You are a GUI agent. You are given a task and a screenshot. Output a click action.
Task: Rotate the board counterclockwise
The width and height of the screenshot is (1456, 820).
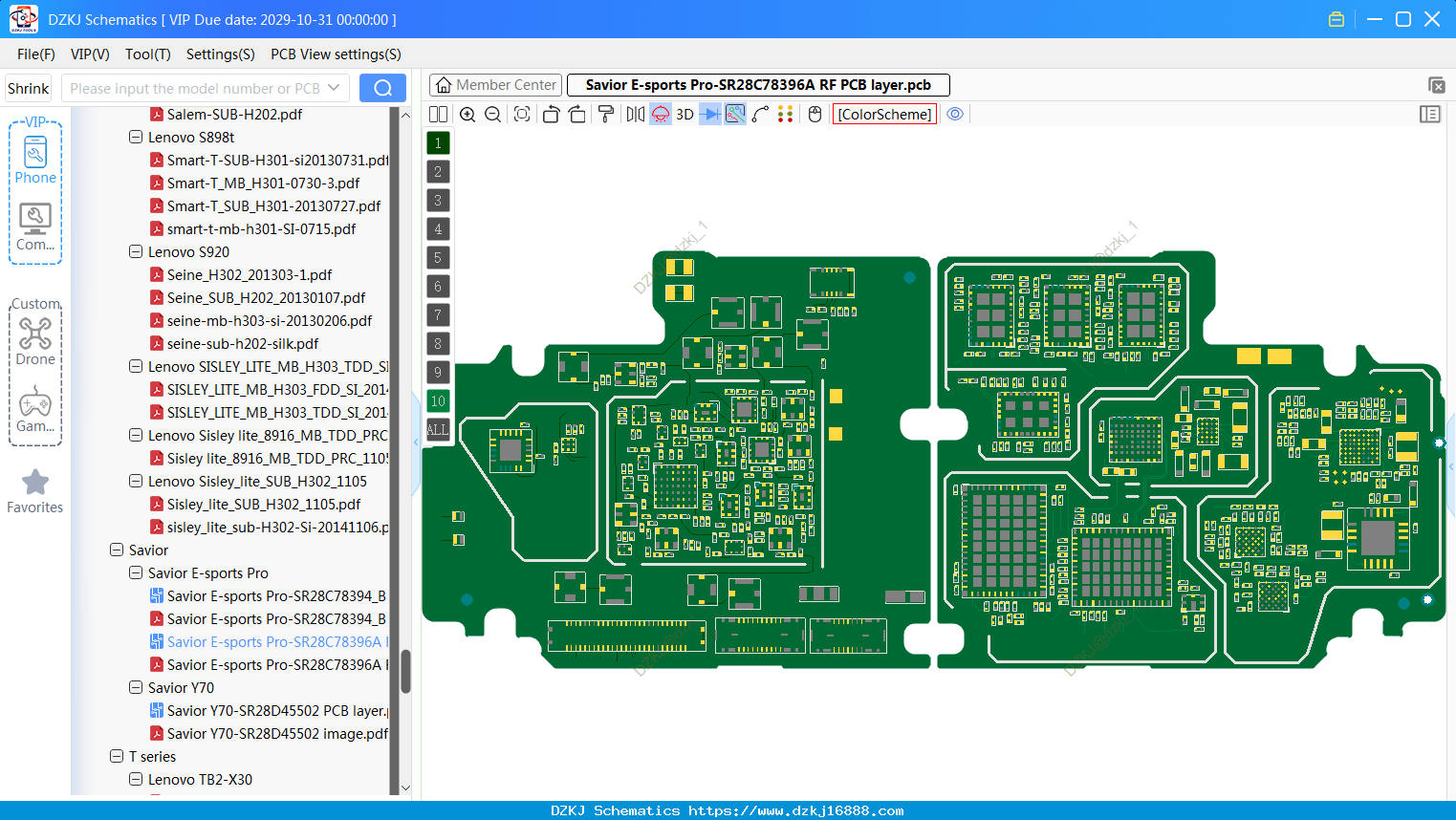click(x=551, y=115)
